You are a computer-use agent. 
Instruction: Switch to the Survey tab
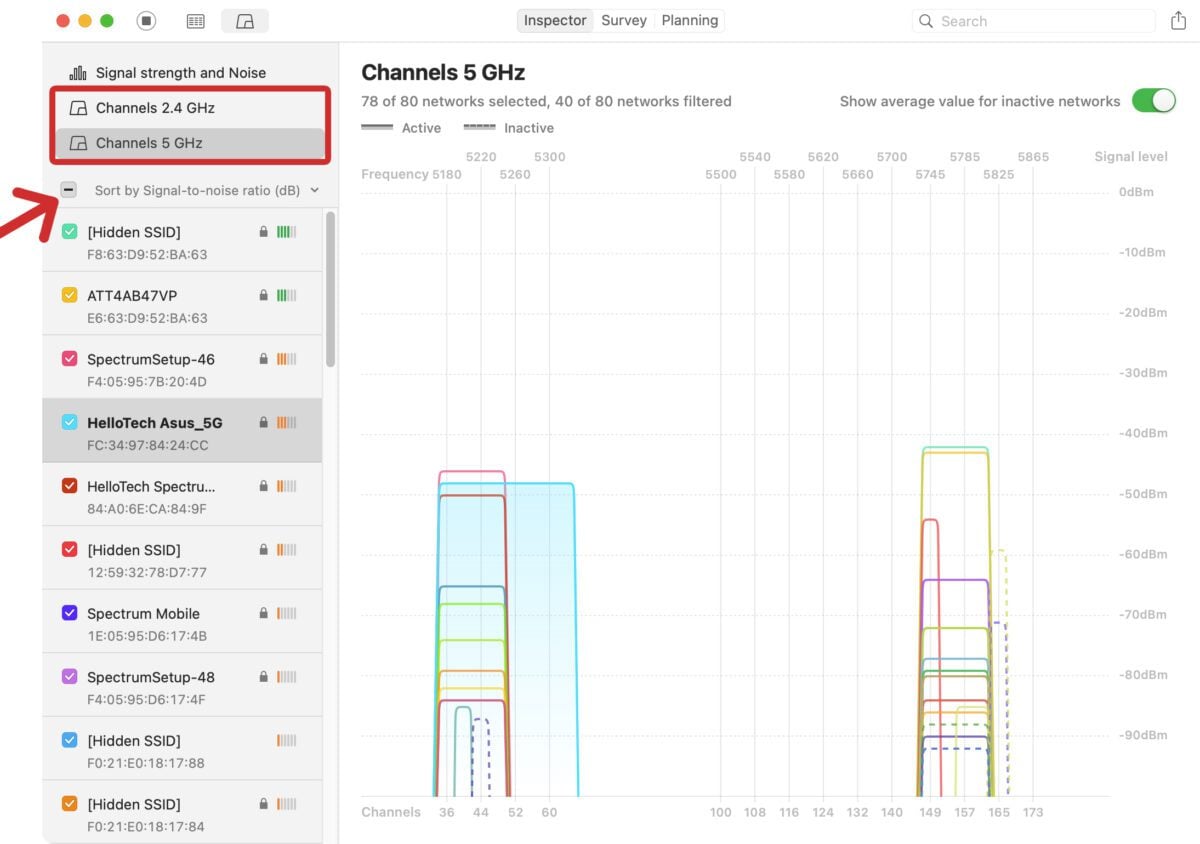(x=623, y=20)
